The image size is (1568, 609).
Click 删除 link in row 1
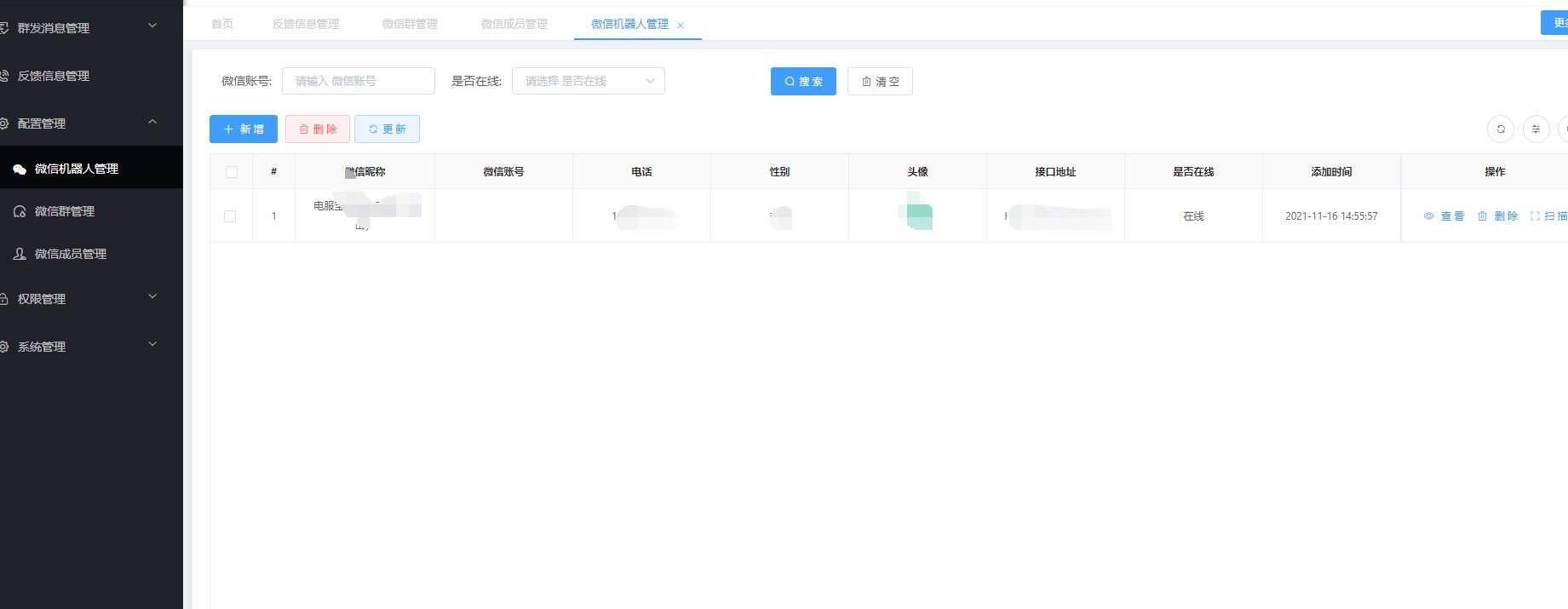click(x=1497, y=216)
